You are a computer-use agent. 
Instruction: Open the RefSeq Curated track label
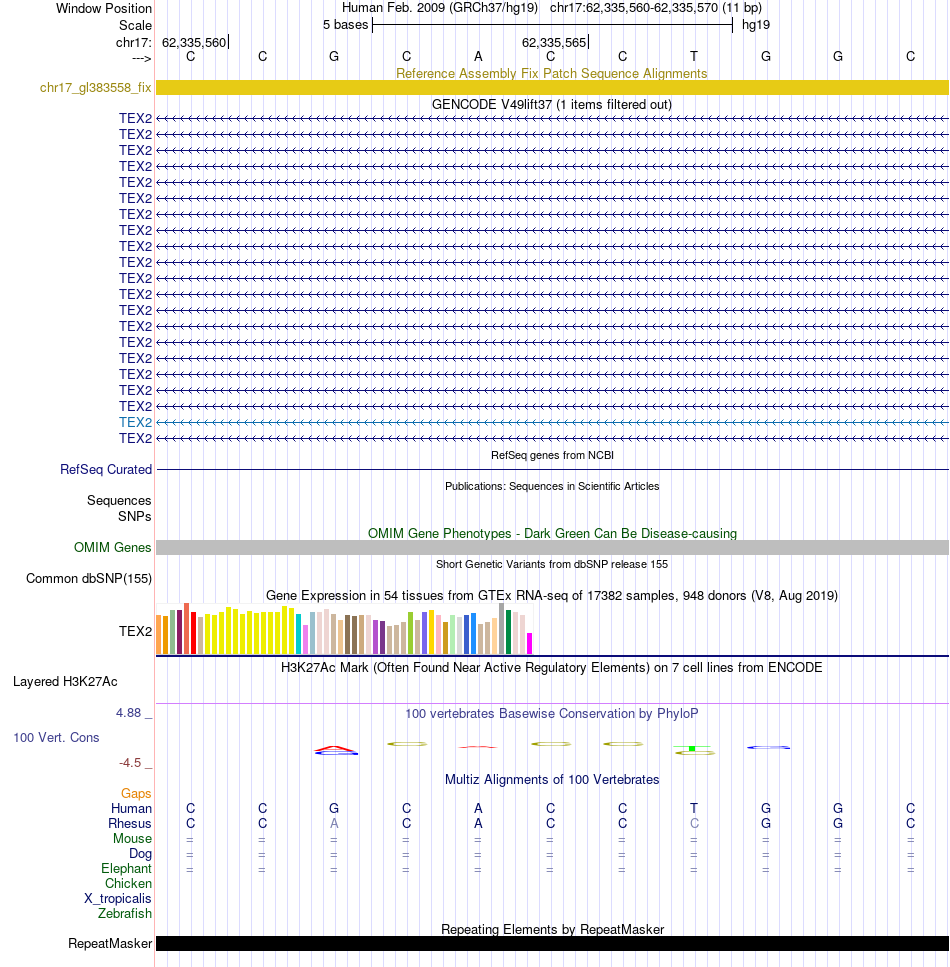point(105,469)
